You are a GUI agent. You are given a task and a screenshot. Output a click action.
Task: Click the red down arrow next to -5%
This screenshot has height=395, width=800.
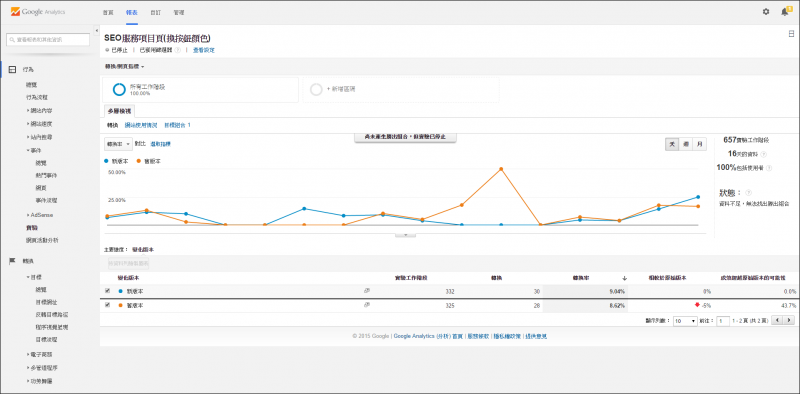[697, 305]
